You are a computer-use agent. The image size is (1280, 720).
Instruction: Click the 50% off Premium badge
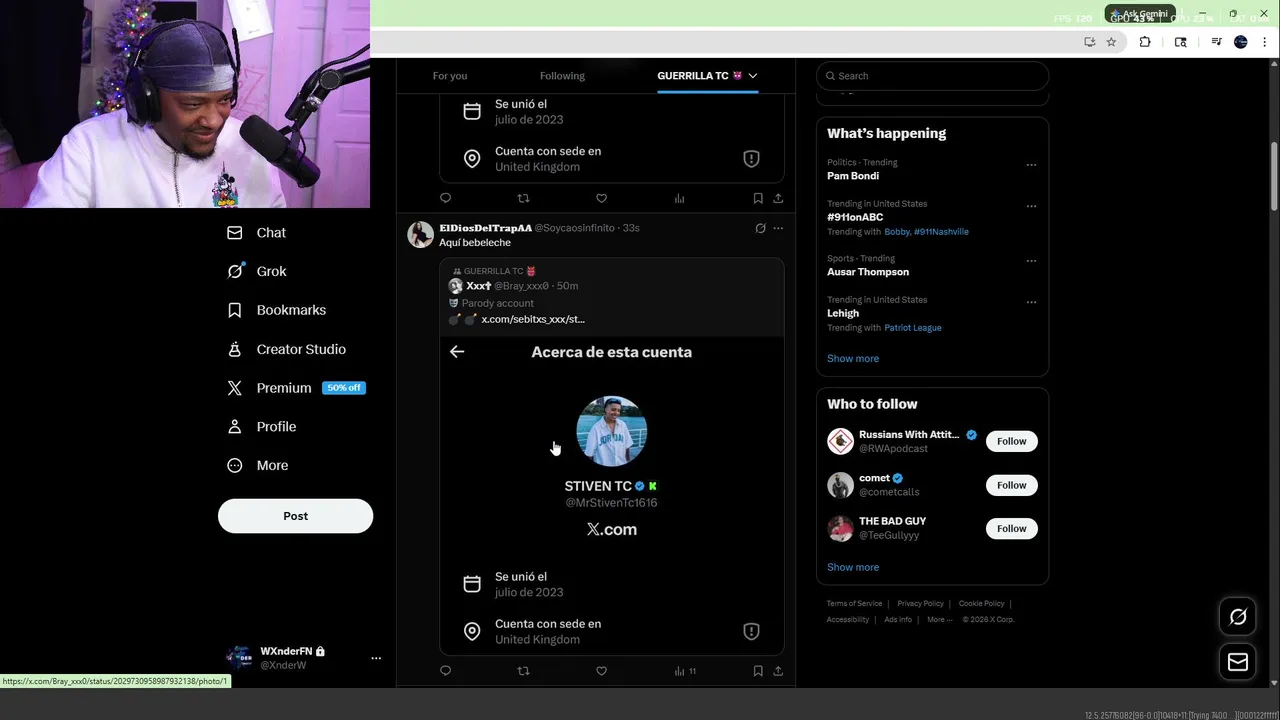point(344,388)
